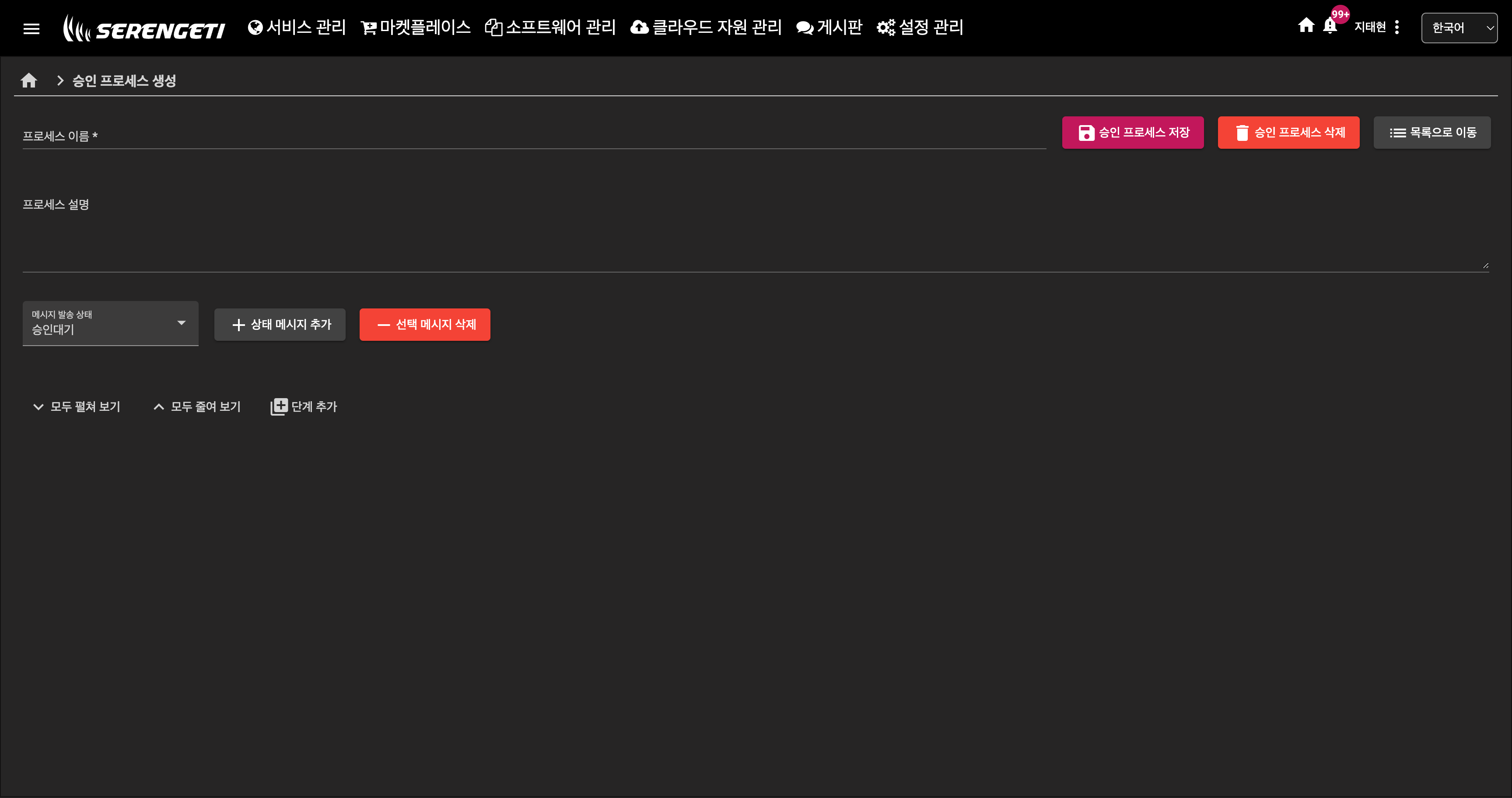Expand all steps with 모두 펼쳐 보기
This screenshot has width=1512, height=798.
pyautogui.click(x=77, y=406)
